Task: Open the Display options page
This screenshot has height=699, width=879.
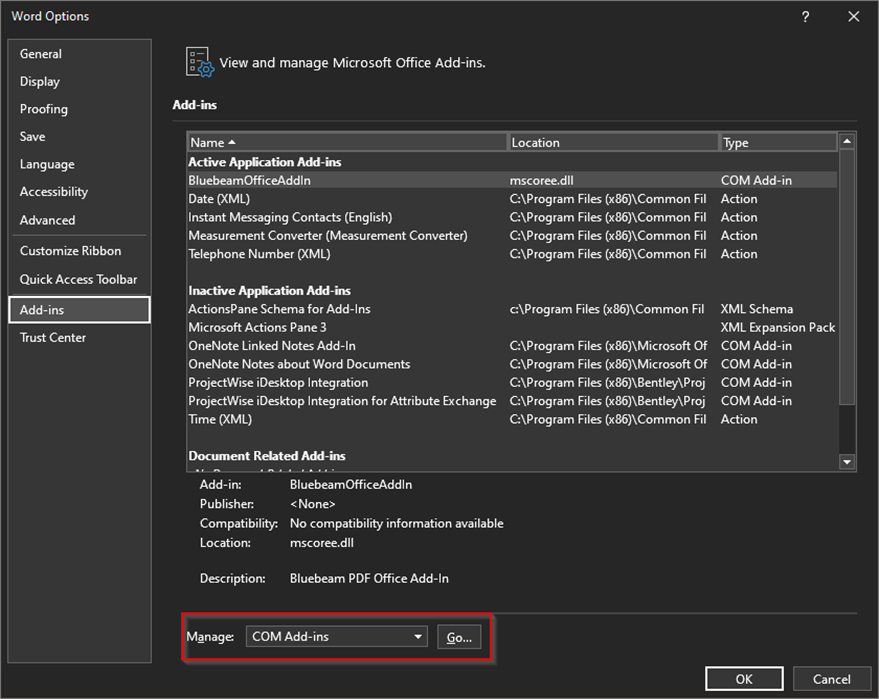Action: click(39, 81)
